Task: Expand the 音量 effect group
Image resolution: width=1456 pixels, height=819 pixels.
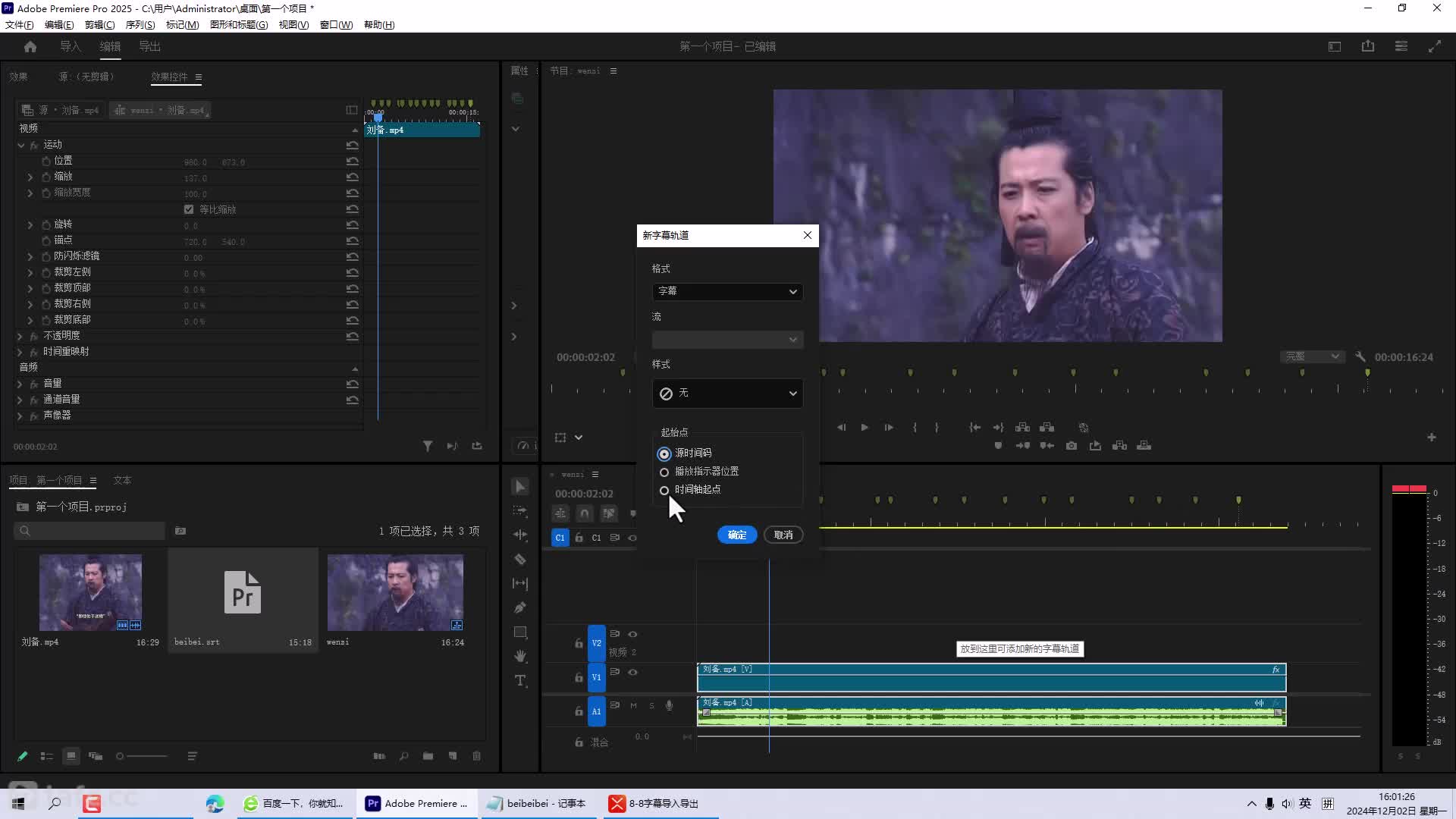Action: (20, 384)
